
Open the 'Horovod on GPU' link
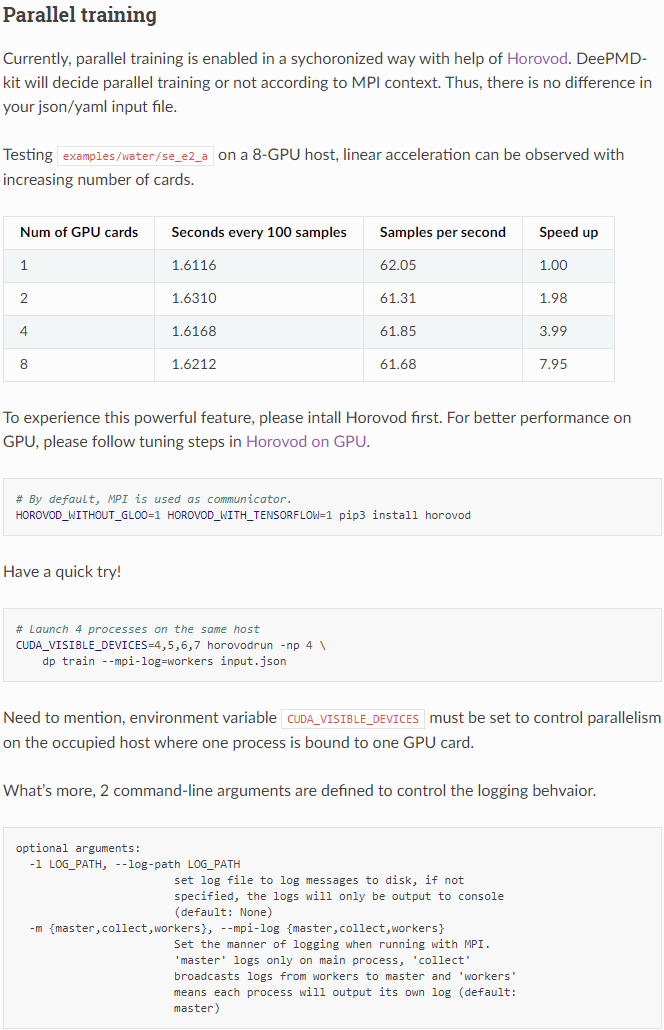click(306, 440)
